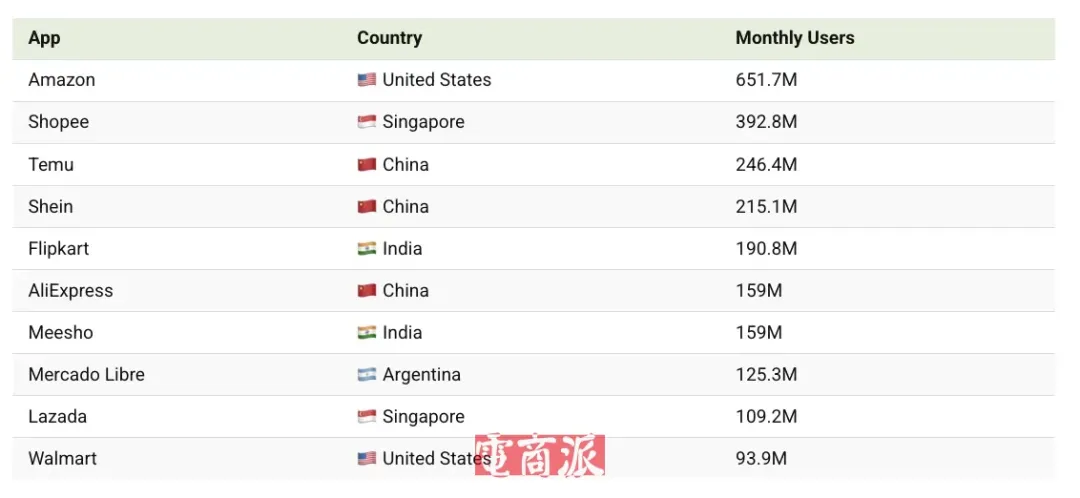Select the India flag in the Flipkart row
Viewport: 1080px width, 498px height.
pos(367,248)
